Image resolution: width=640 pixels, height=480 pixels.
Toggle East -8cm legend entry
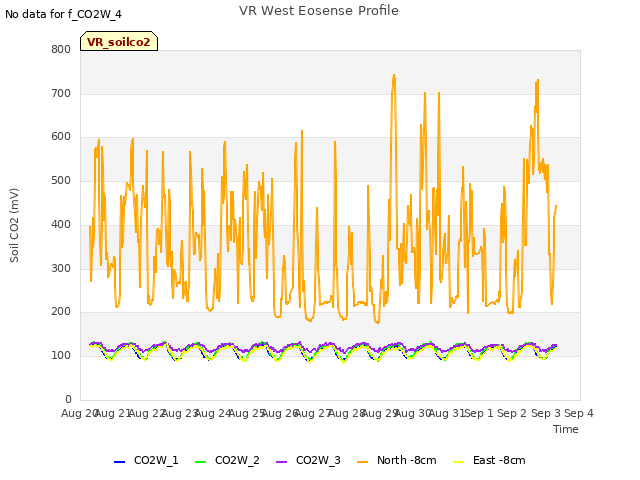[x=489, y=460]
